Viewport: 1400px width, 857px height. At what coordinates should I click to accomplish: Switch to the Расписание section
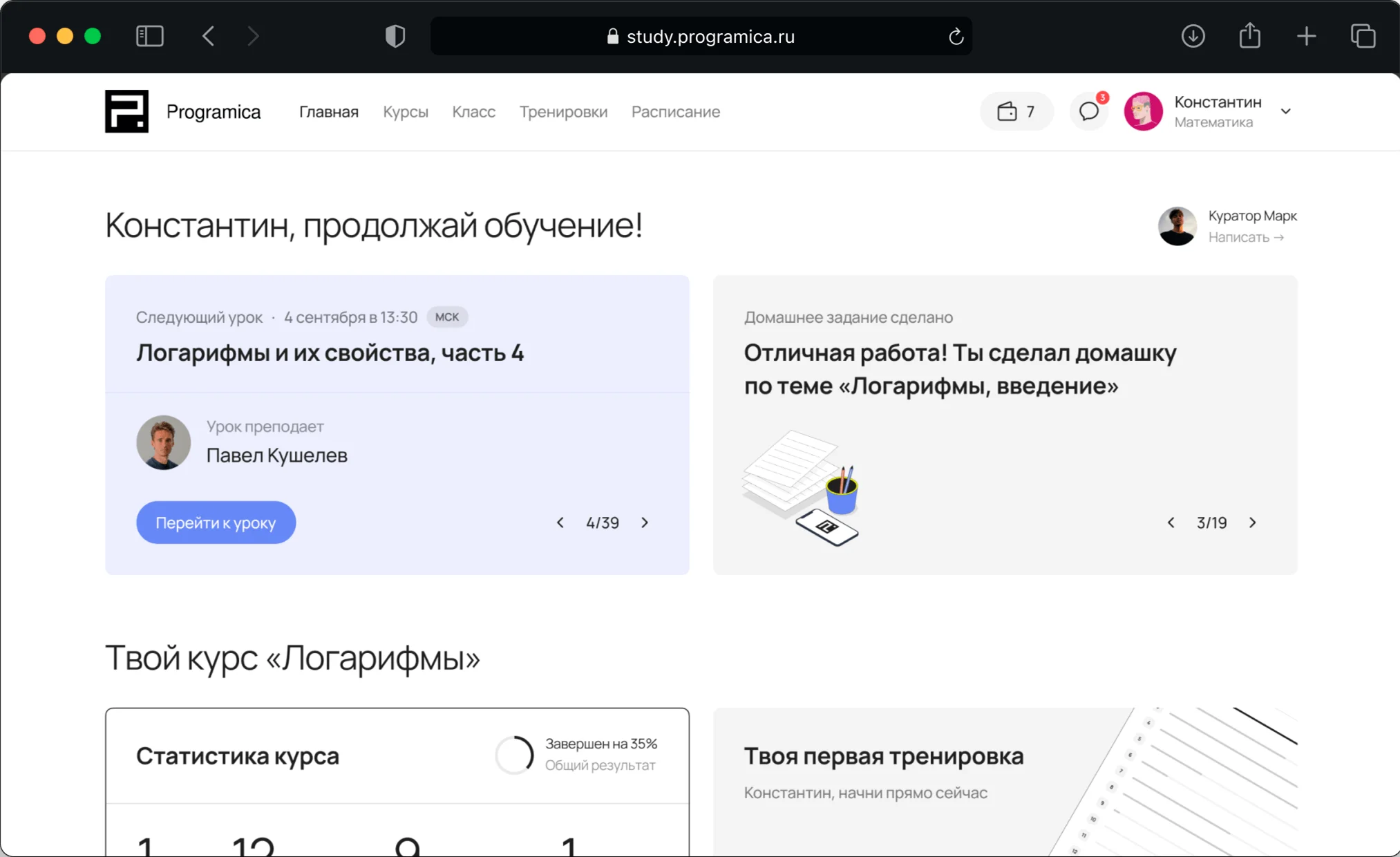coord(675,111)
